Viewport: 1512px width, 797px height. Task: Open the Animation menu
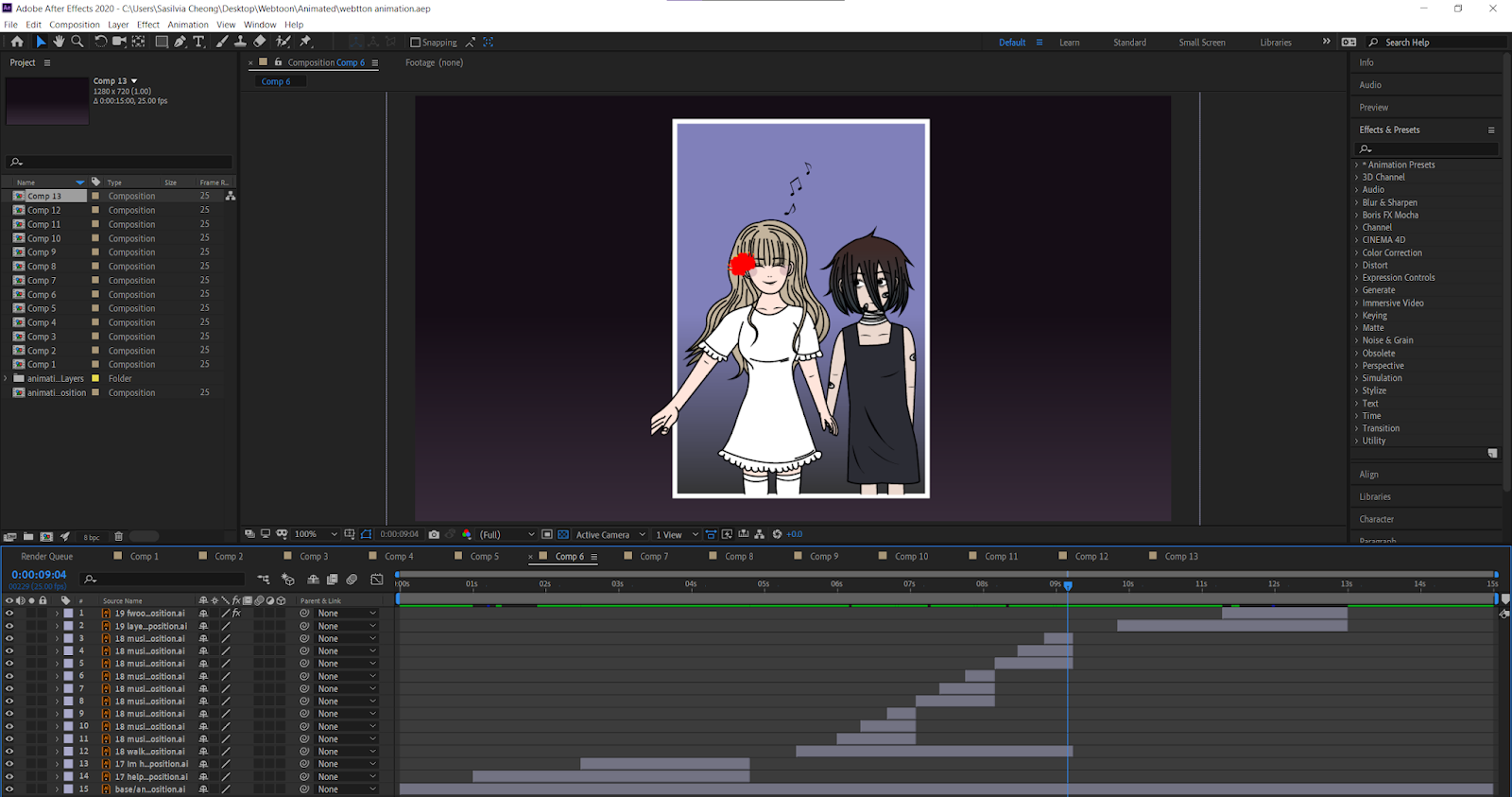188,25
